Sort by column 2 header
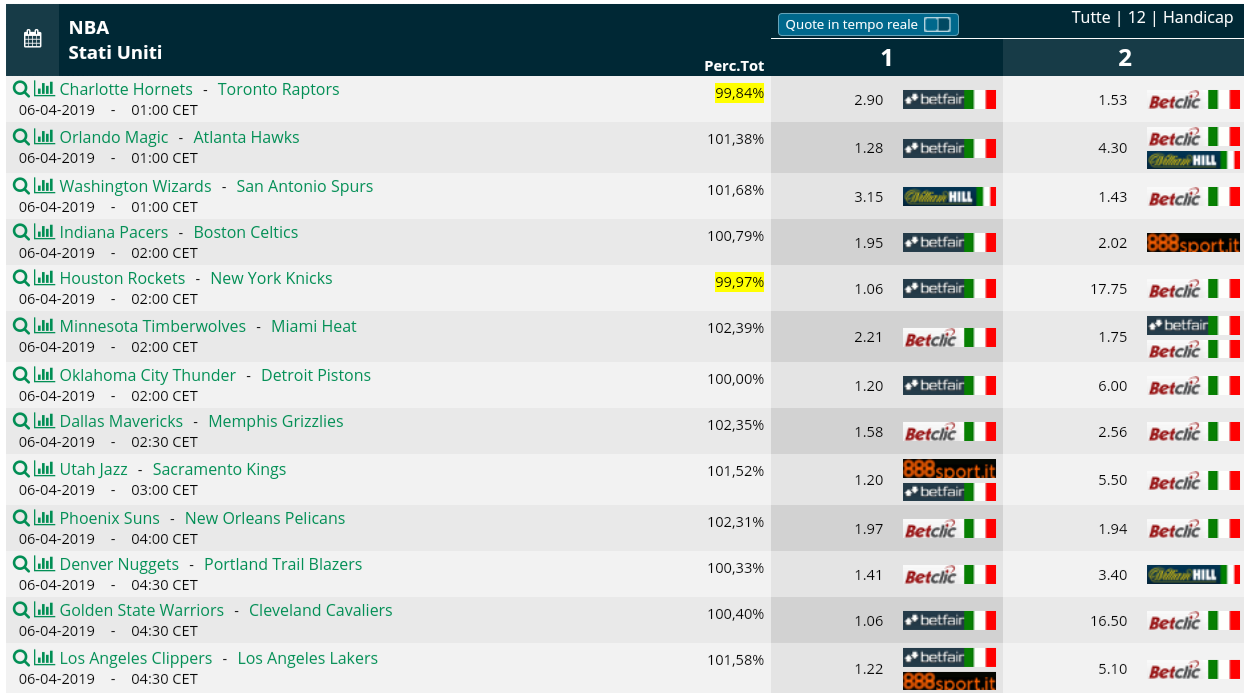Image resolution: width=1244 pixels, height=693 pixels. pos(1124,58)
